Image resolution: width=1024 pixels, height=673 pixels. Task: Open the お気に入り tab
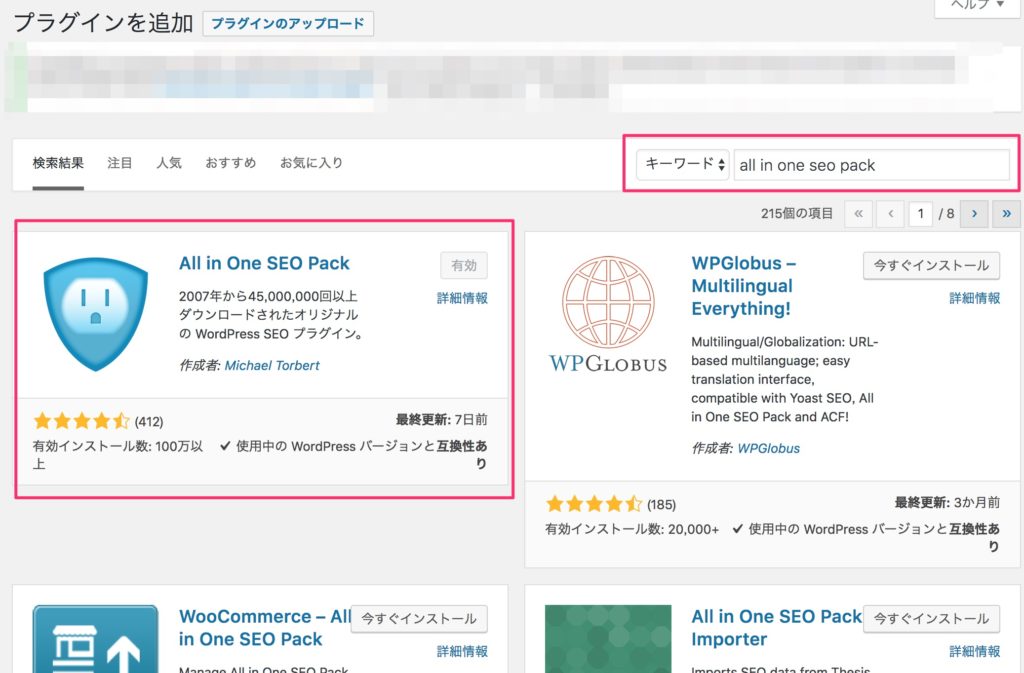tap(311, 163)
